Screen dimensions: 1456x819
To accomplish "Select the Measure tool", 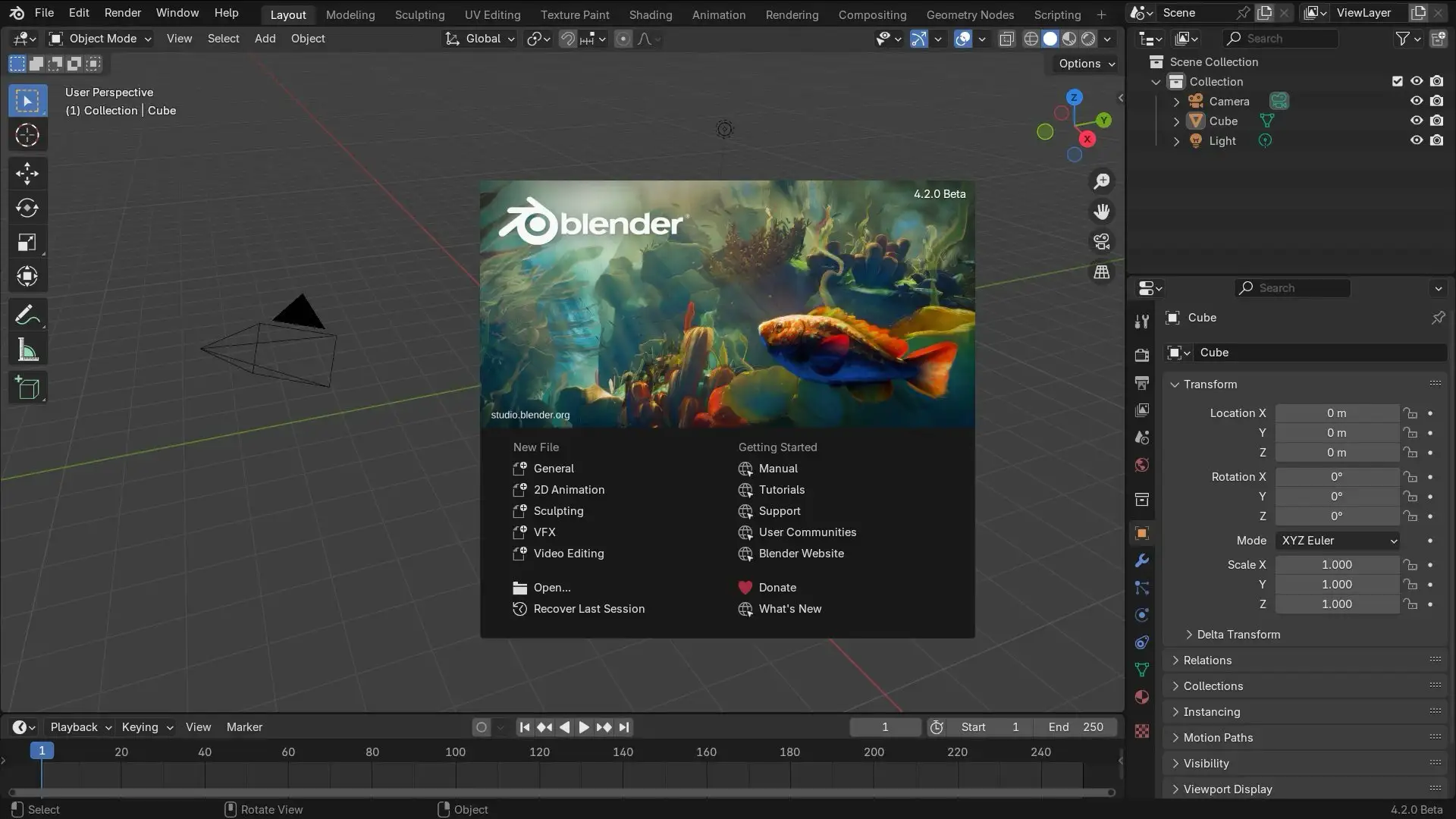I will tap(27, 349).
